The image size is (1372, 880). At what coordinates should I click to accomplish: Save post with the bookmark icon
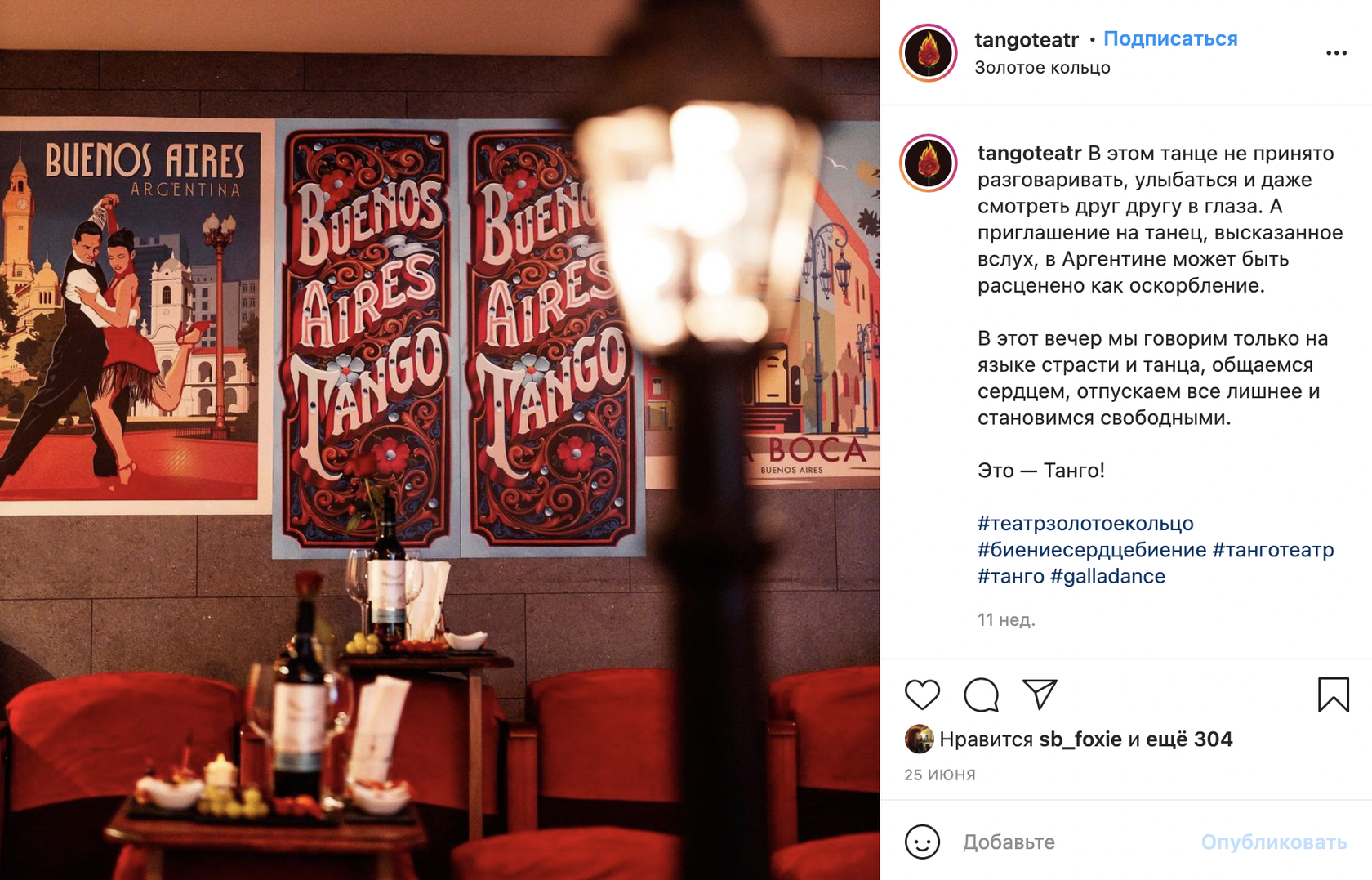click(1333, 695)
